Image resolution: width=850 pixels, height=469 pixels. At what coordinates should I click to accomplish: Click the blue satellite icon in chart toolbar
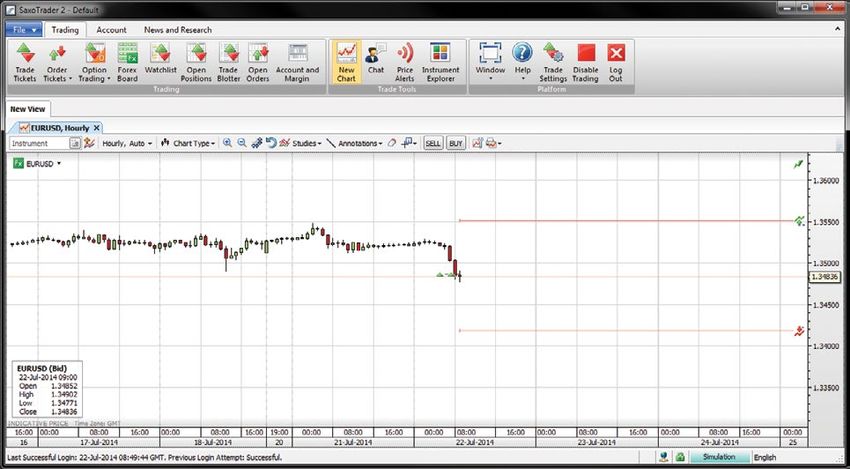point(257,143)
